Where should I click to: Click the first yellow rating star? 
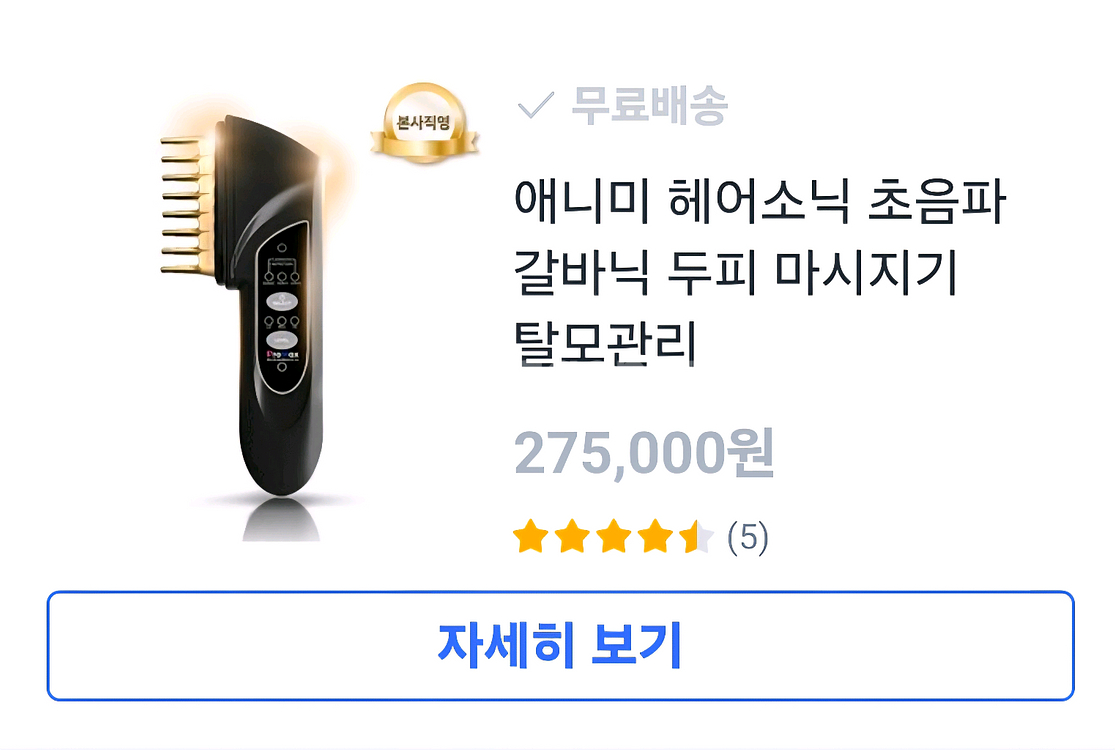(x=530, y=537)
